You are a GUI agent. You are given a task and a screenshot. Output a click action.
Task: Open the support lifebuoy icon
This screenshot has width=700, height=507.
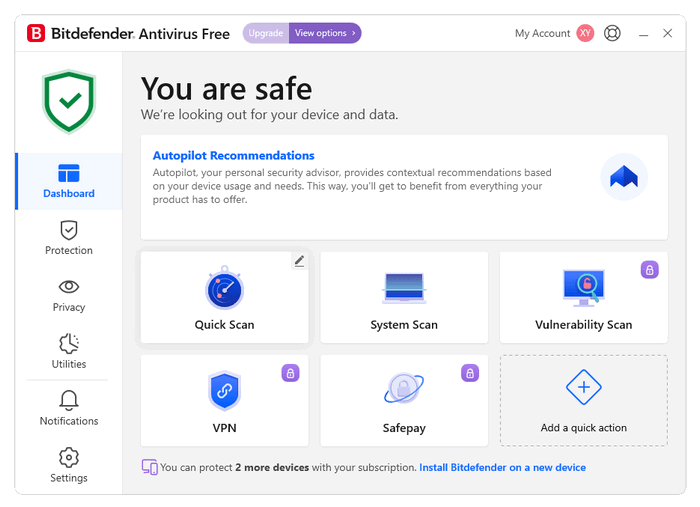(613, 33)
